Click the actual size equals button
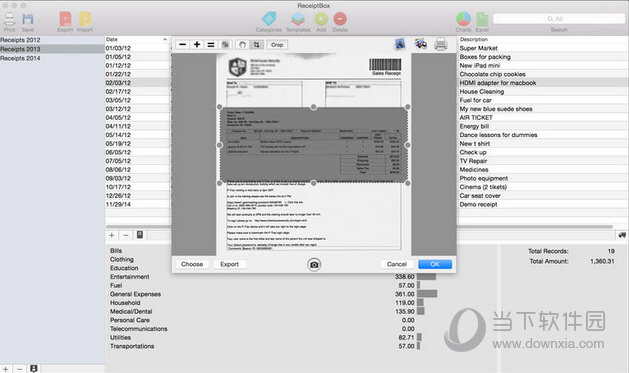629x373 pixels. (211, 45)
